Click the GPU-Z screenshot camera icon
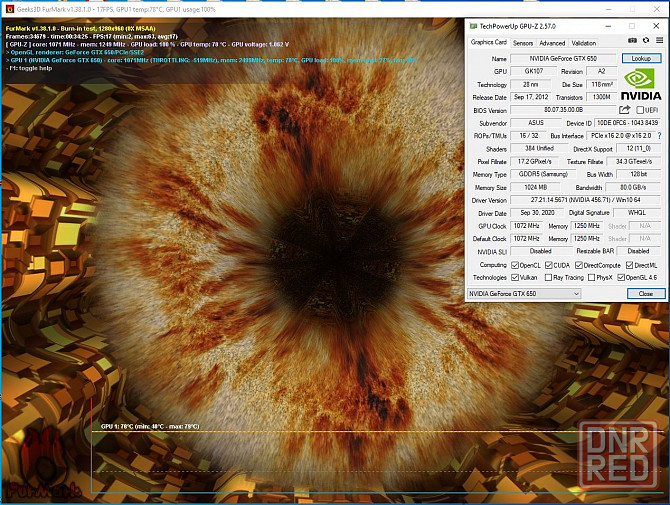 [x=633, y=42]
